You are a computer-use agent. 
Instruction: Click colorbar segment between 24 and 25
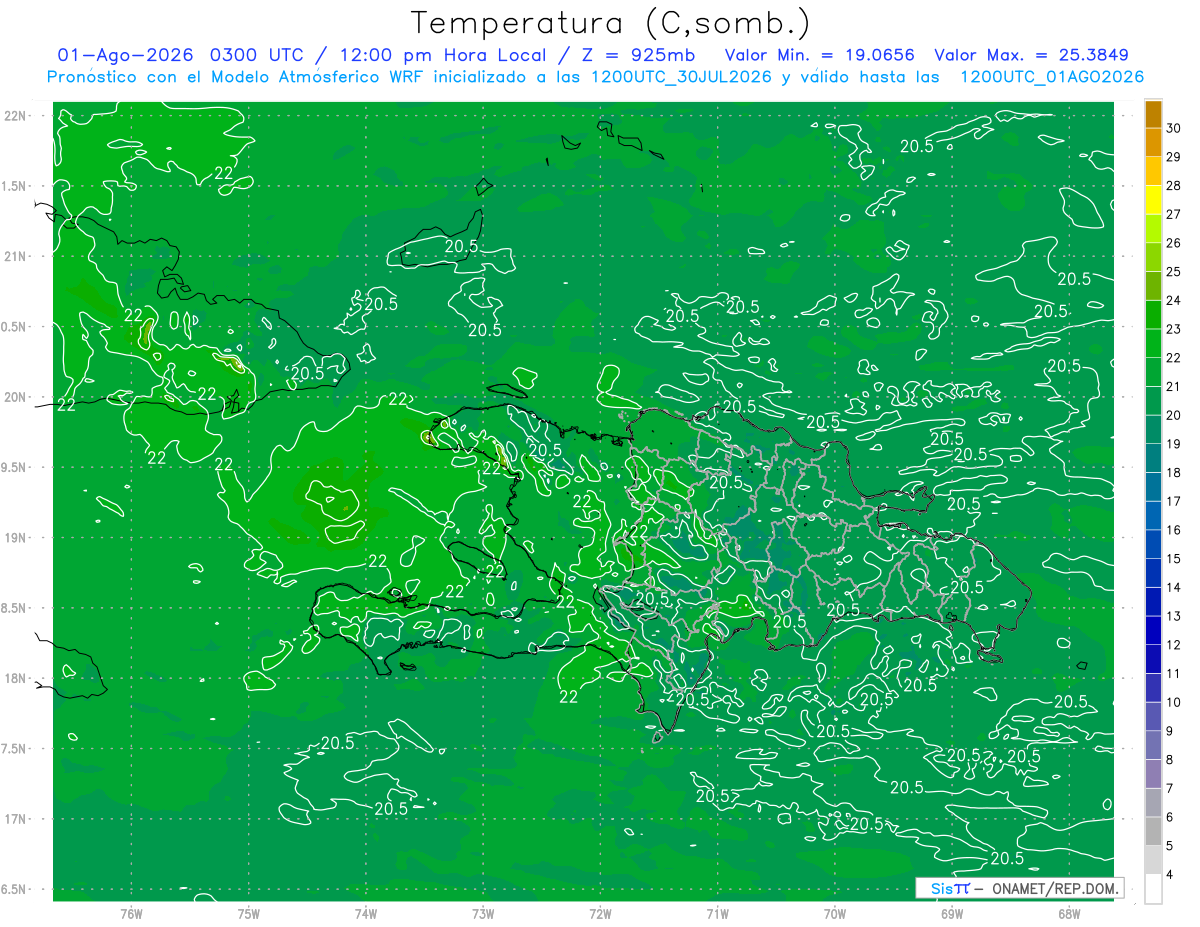coord(1153,286)
